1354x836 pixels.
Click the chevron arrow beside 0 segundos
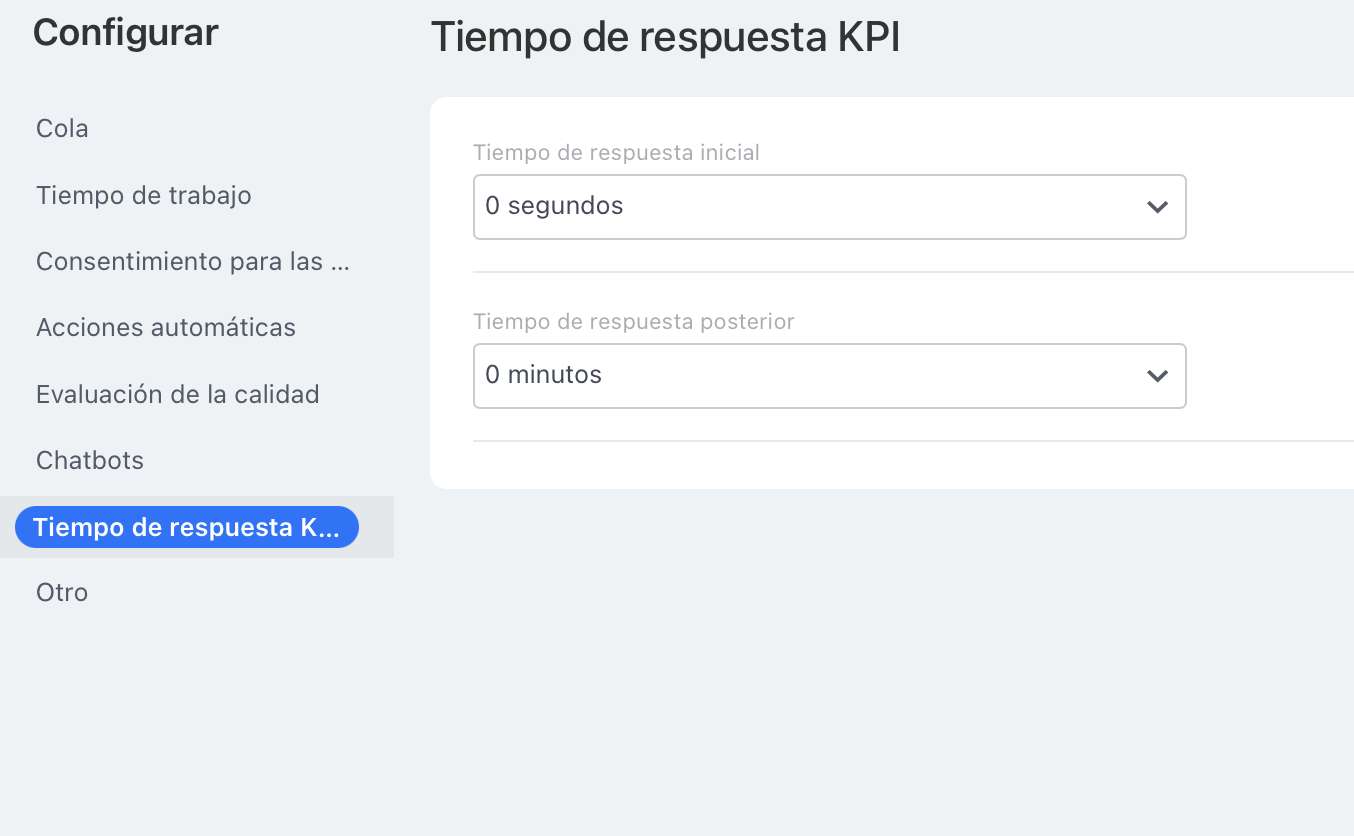(1157, 207)
